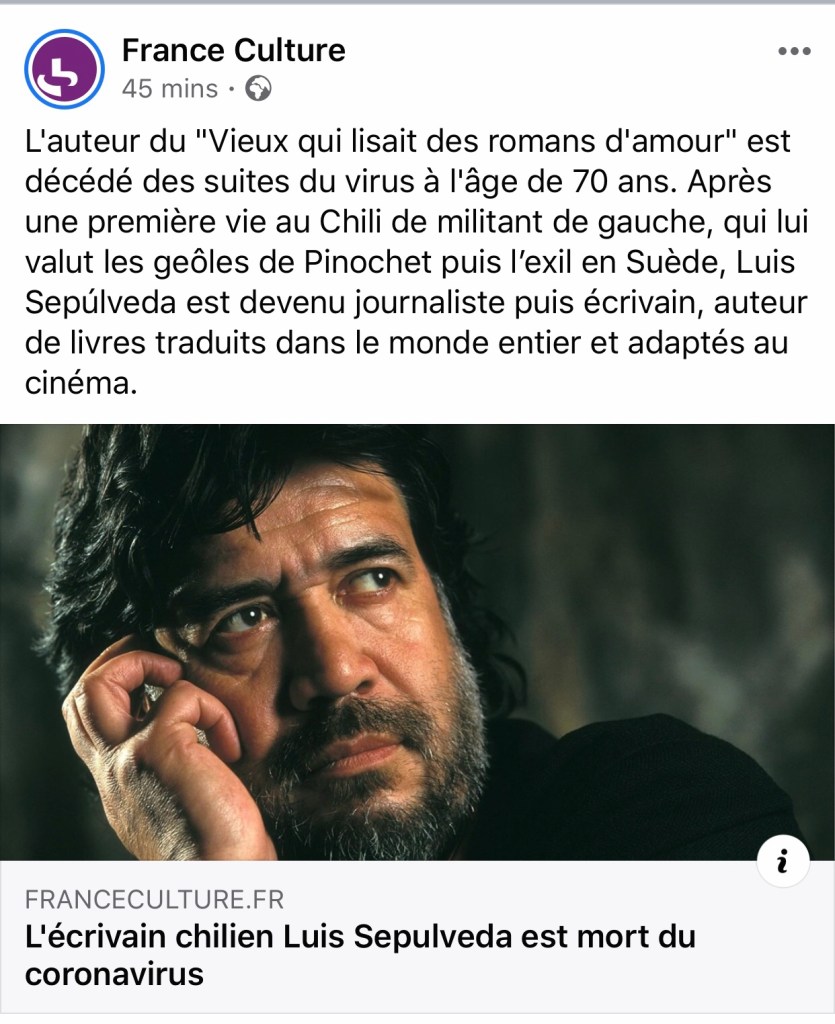This screenshot has width=835, height=1024.
Task: Open the France Culture profile avatar
Action: click(x=64, y=69)
